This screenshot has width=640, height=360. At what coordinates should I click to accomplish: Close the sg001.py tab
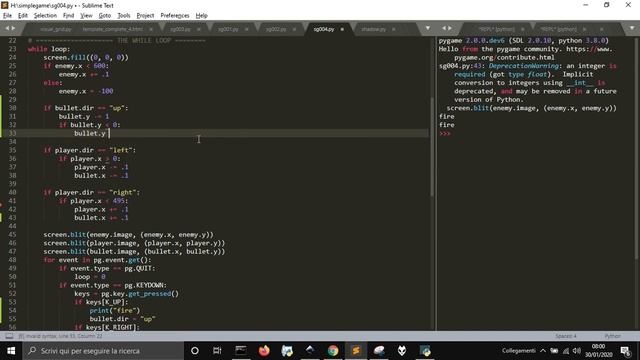coord(247,29)
